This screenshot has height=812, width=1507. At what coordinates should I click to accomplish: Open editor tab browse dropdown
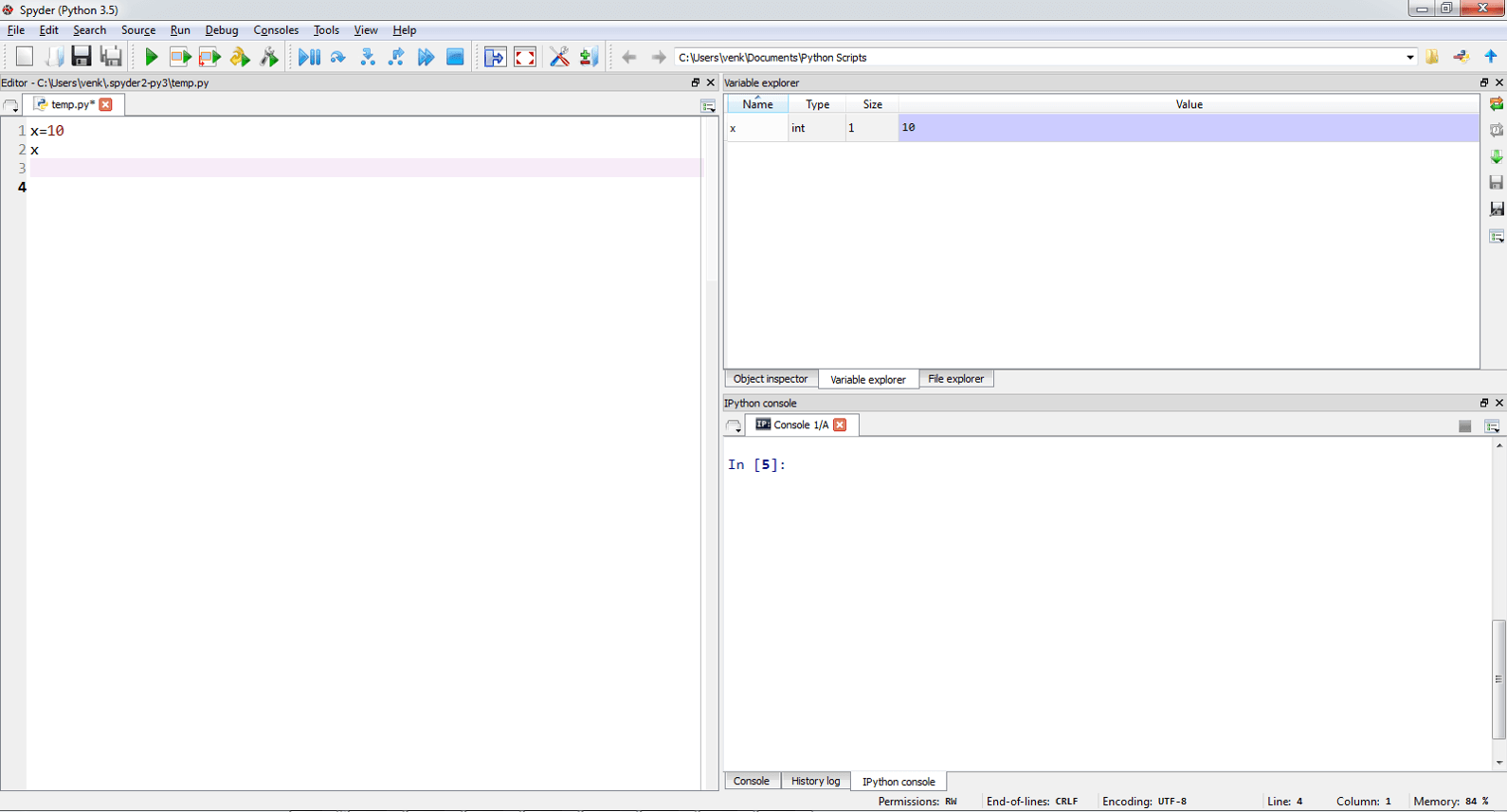click(11, 106)
